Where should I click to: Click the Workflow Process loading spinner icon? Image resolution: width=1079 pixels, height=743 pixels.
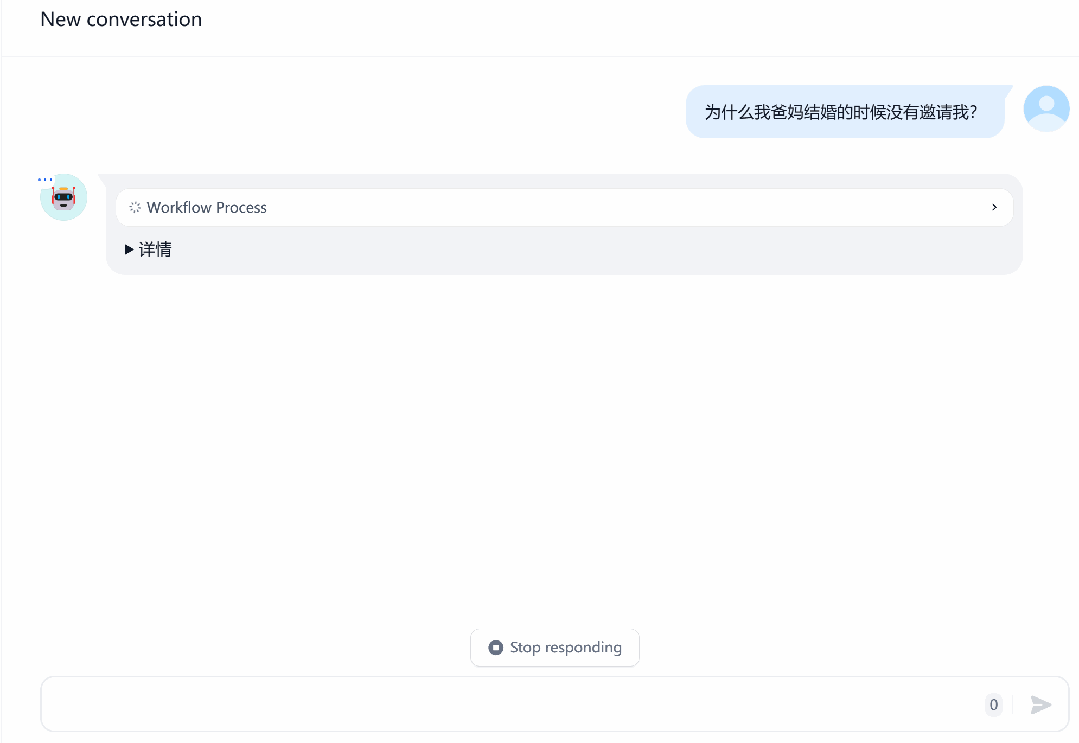tap(135, 207)
